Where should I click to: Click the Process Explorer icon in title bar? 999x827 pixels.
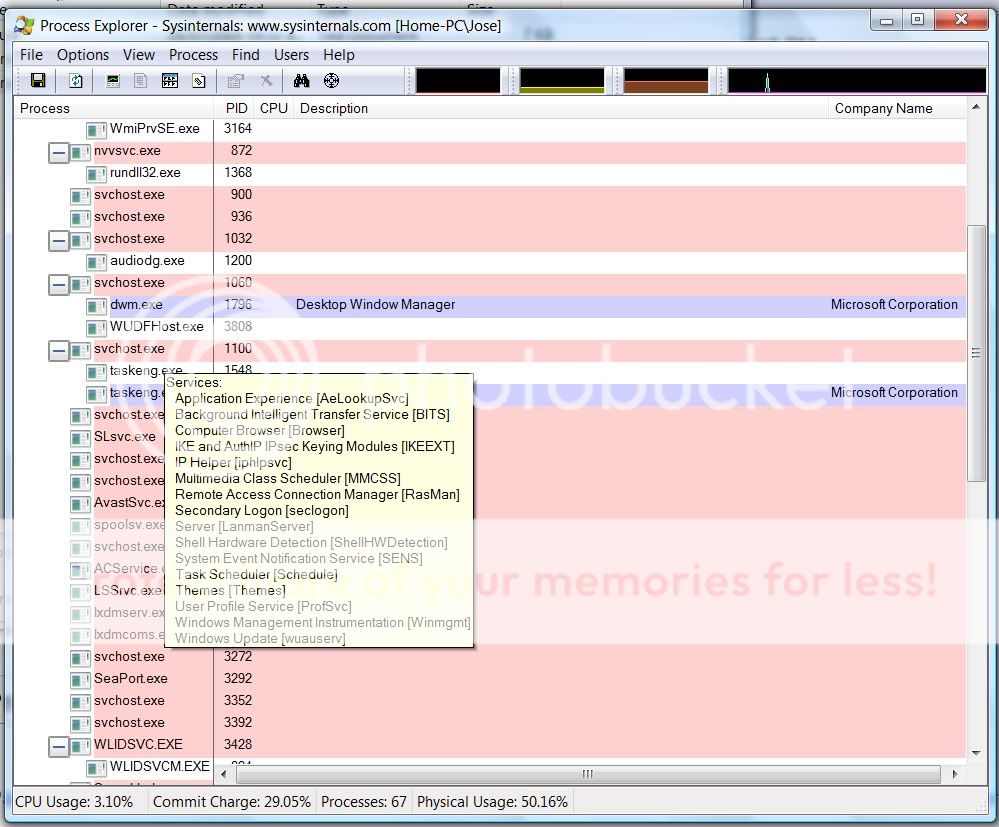coord(24,25)
